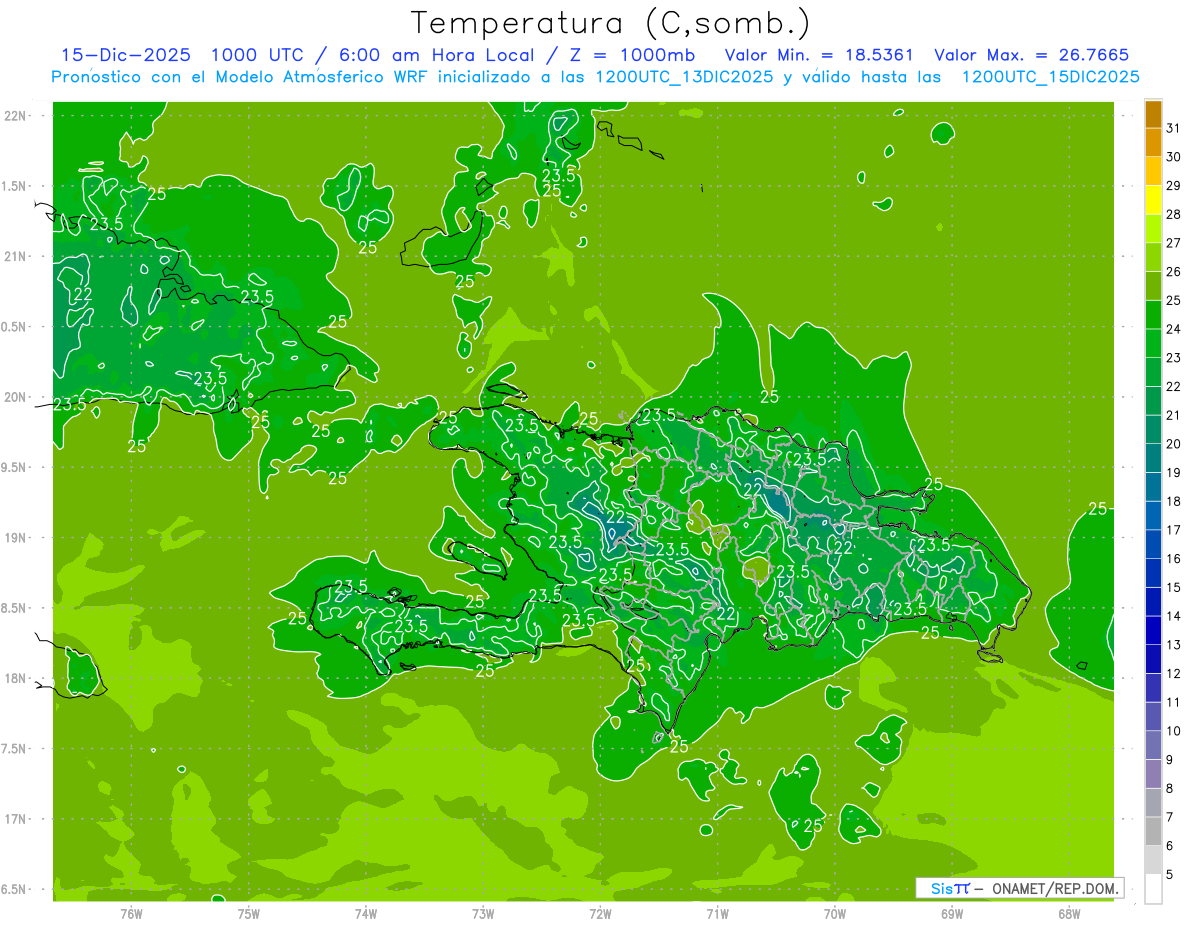Click the '20N' latitude axis label

point(16,397)
